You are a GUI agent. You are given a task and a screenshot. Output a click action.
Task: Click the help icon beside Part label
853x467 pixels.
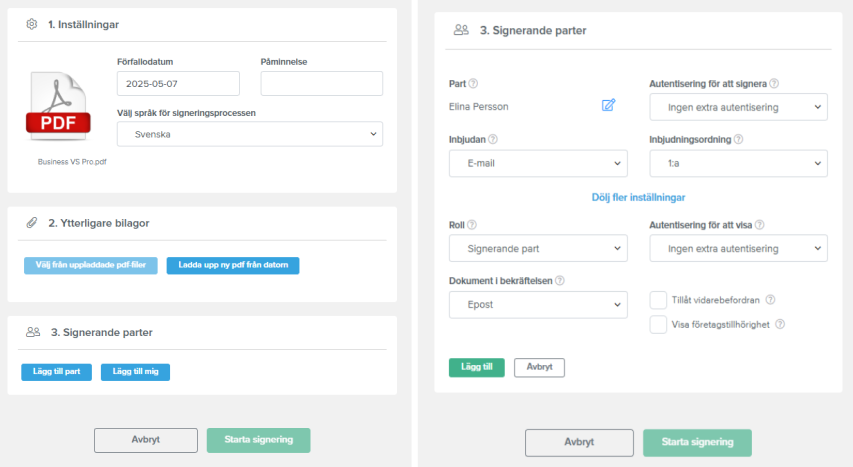pyautogui.click(x=473, y=83)
